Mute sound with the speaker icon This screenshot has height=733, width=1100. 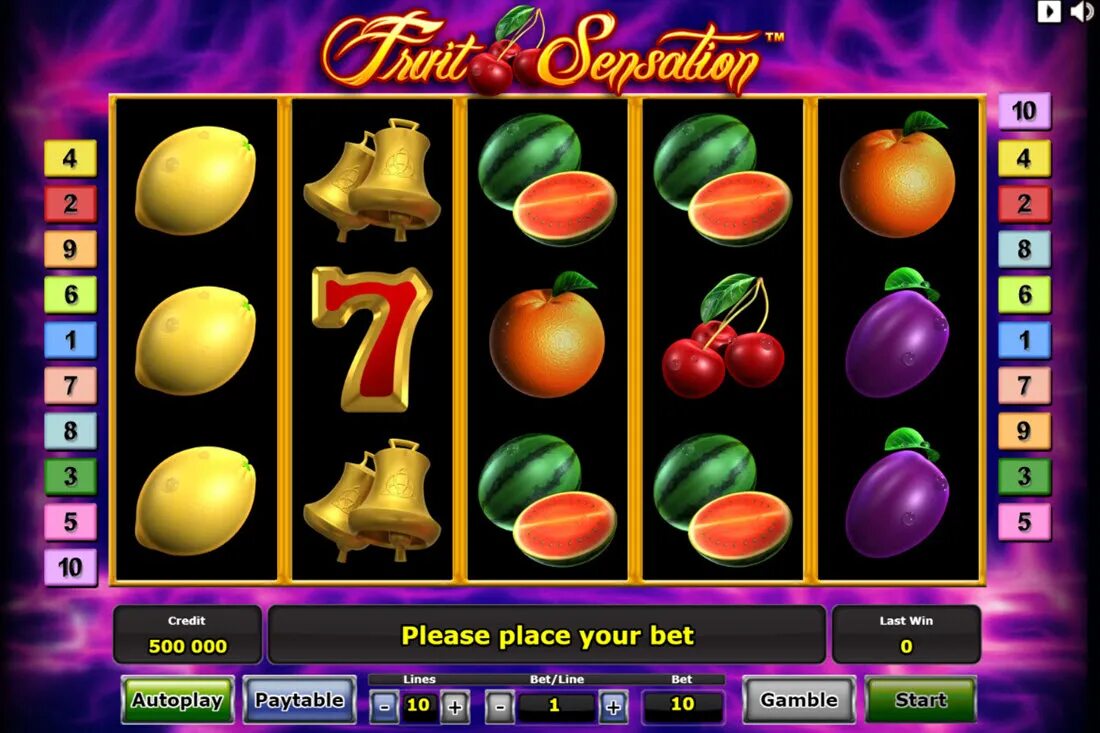click(1082, 11)
